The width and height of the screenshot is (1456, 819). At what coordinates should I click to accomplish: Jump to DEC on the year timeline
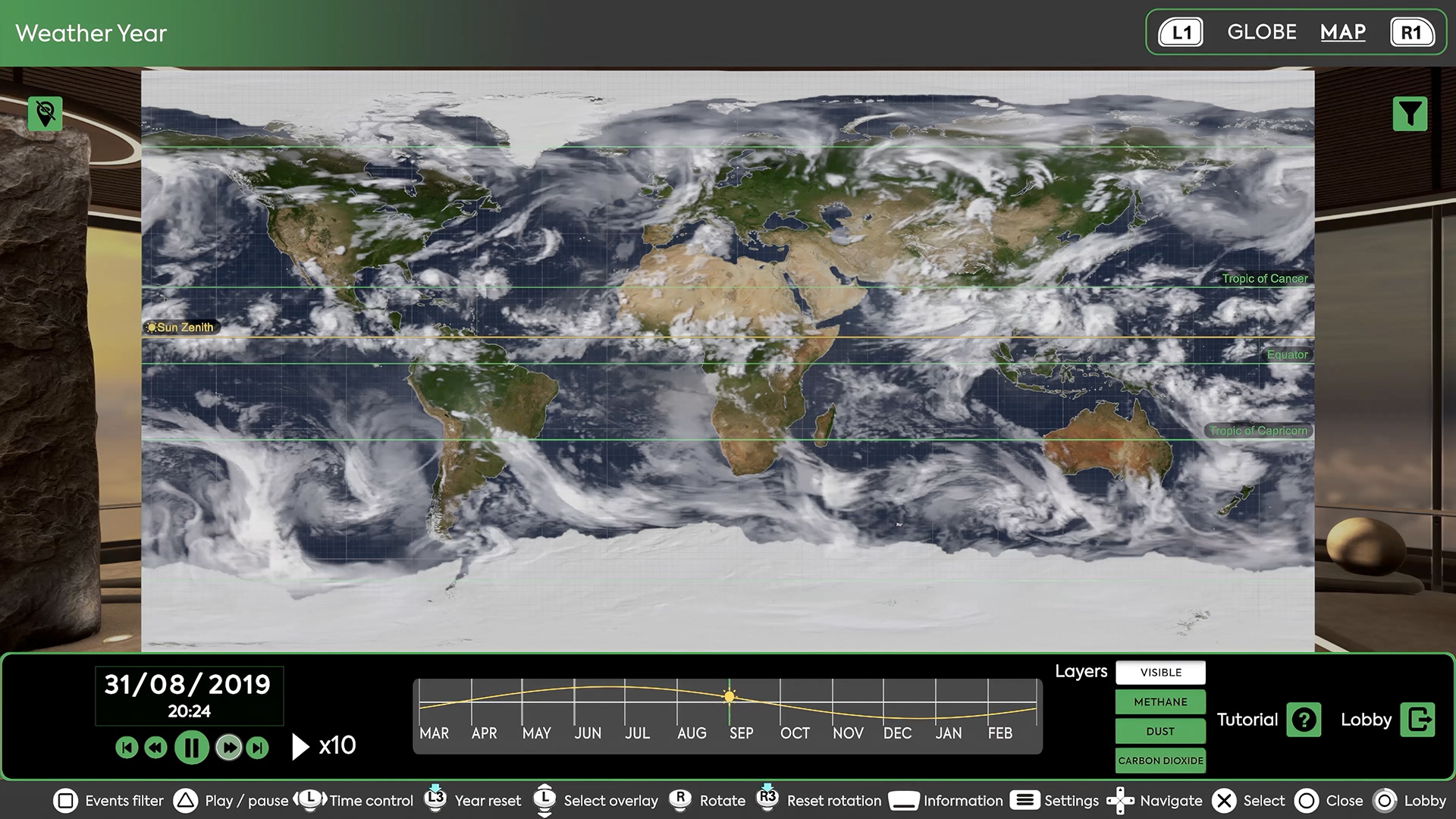(897, 733)
